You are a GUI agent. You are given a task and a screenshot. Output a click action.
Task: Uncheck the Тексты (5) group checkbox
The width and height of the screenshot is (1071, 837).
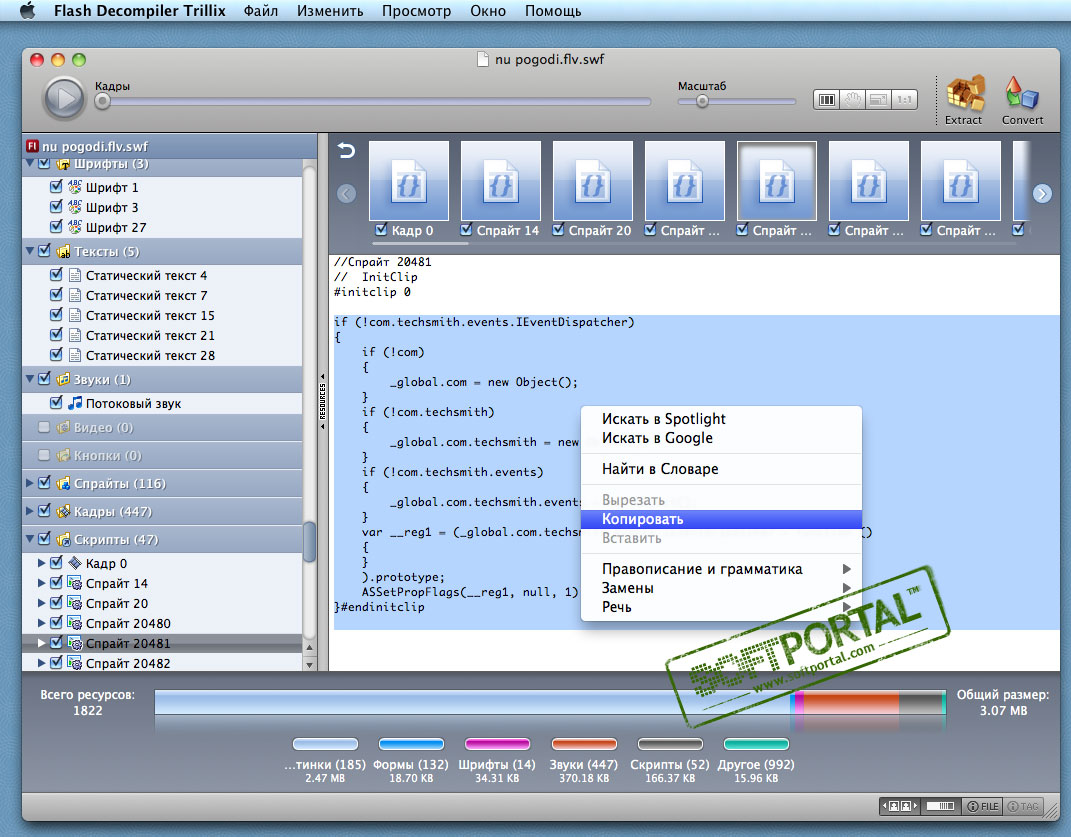pyautogui.click(x=44, y=251)
